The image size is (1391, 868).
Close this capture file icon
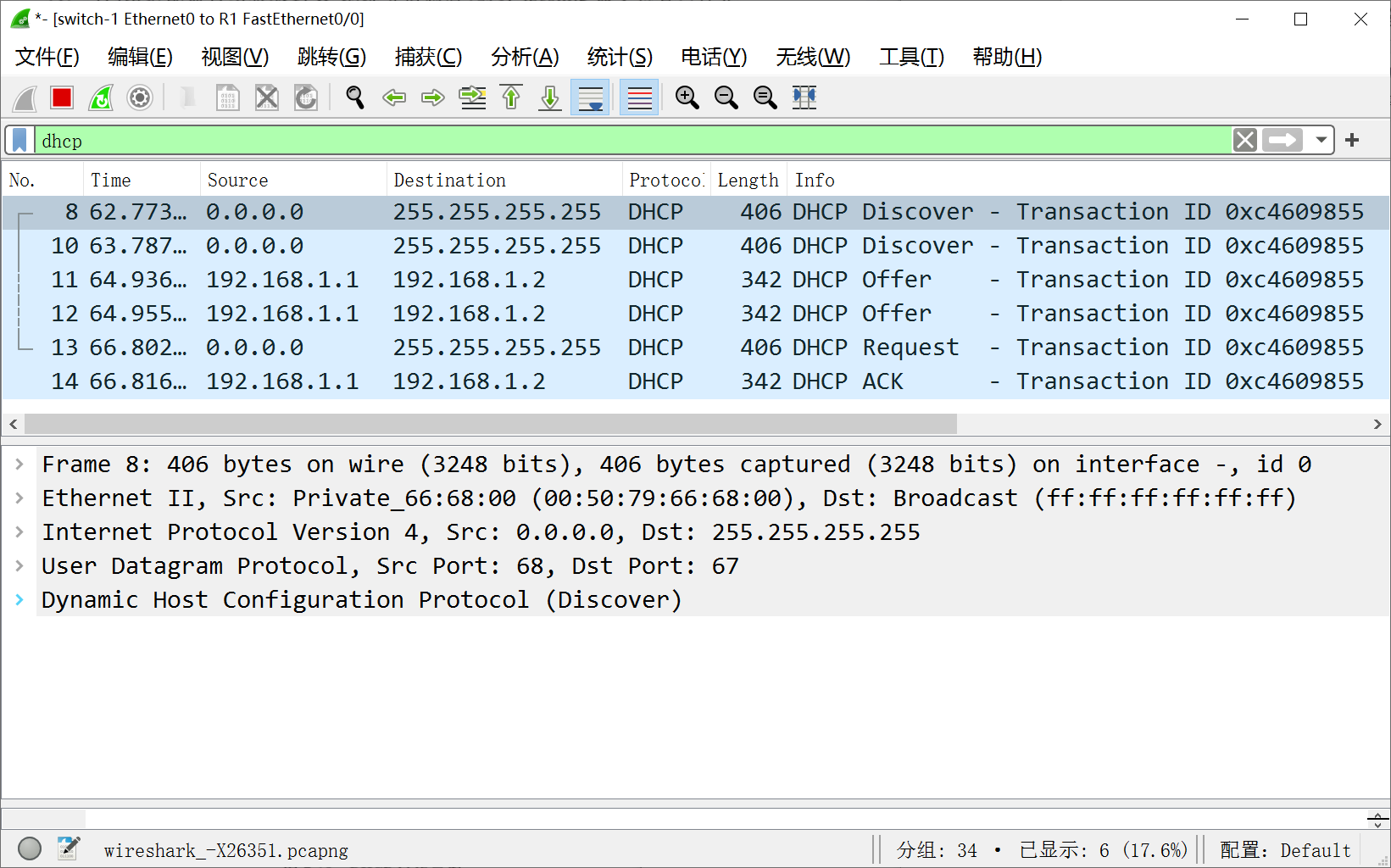pyautogui.click(x=266, y=97)
